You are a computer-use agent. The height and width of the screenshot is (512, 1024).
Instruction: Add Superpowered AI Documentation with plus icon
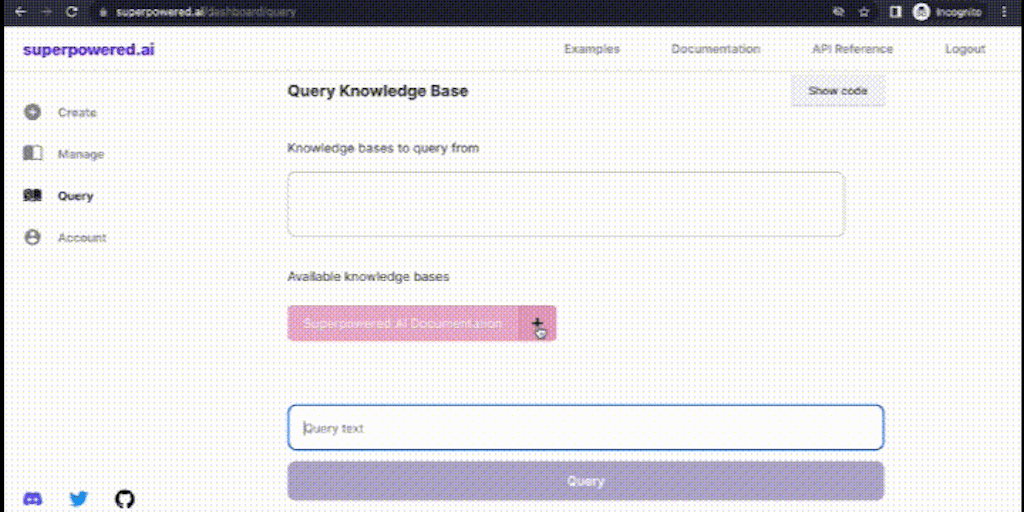(x=537, y=323)
